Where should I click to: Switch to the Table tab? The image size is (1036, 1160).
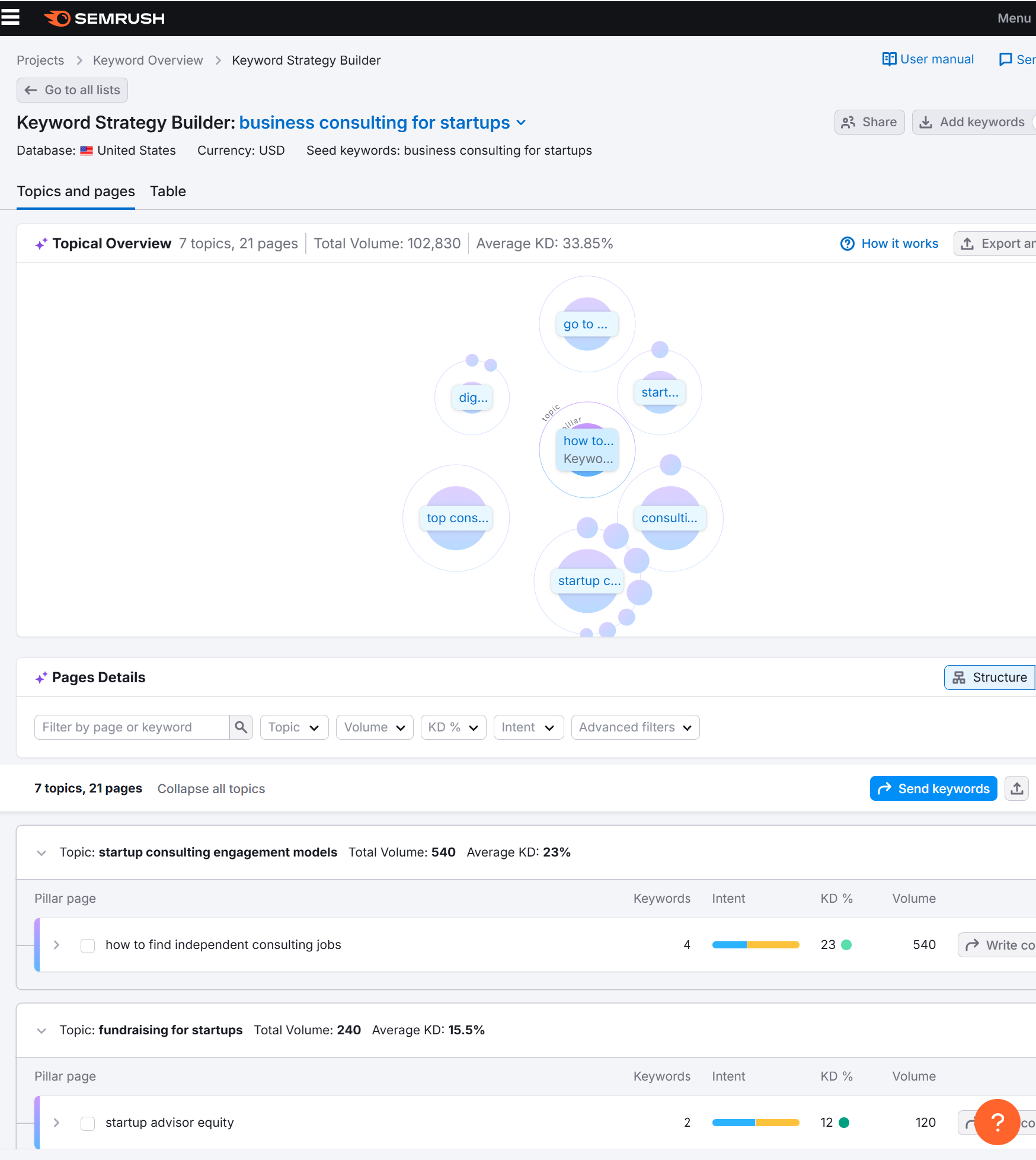click(x=168, y=191)
